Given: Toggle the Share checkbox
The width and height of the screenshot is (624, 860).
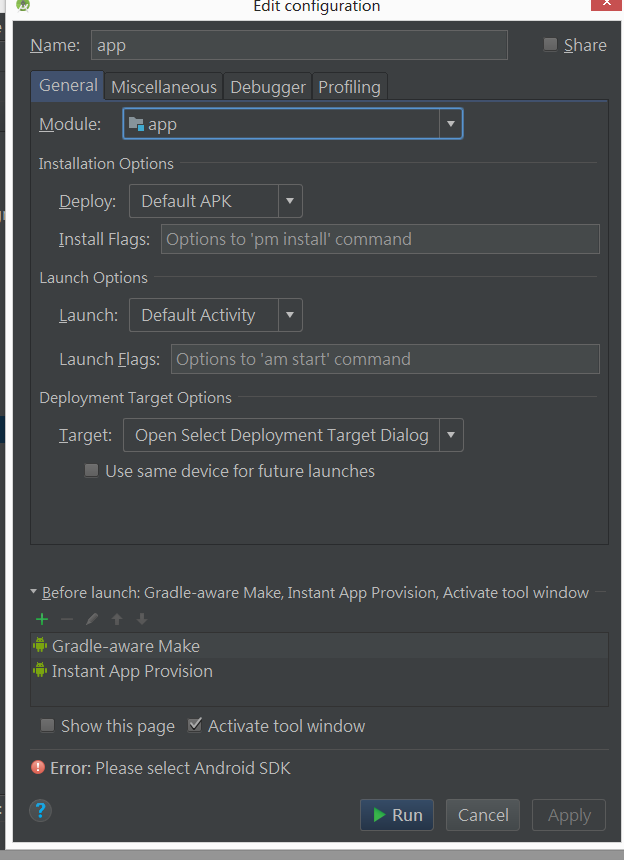Looking at the screenshot, I should pos(550,44).
